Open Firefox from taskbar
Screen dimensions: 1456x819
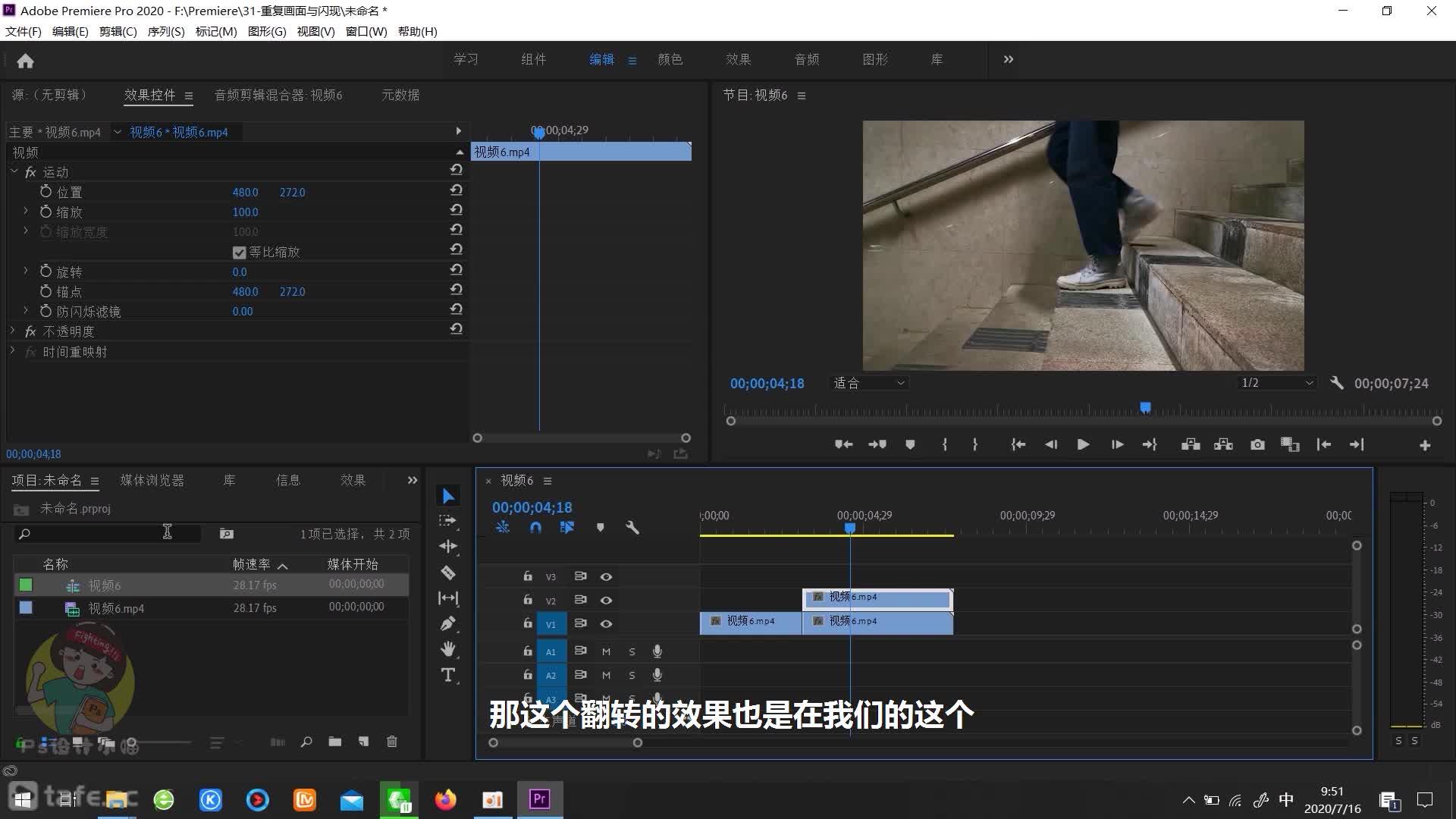[x=446, y=799]
